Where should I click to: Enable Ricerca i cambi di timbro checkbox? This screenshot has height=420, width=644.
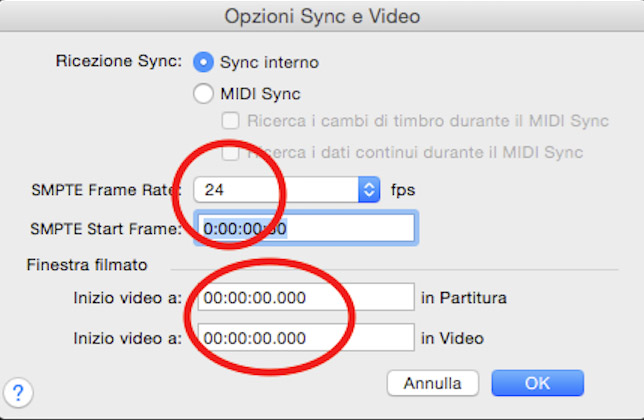pos(231,122)
